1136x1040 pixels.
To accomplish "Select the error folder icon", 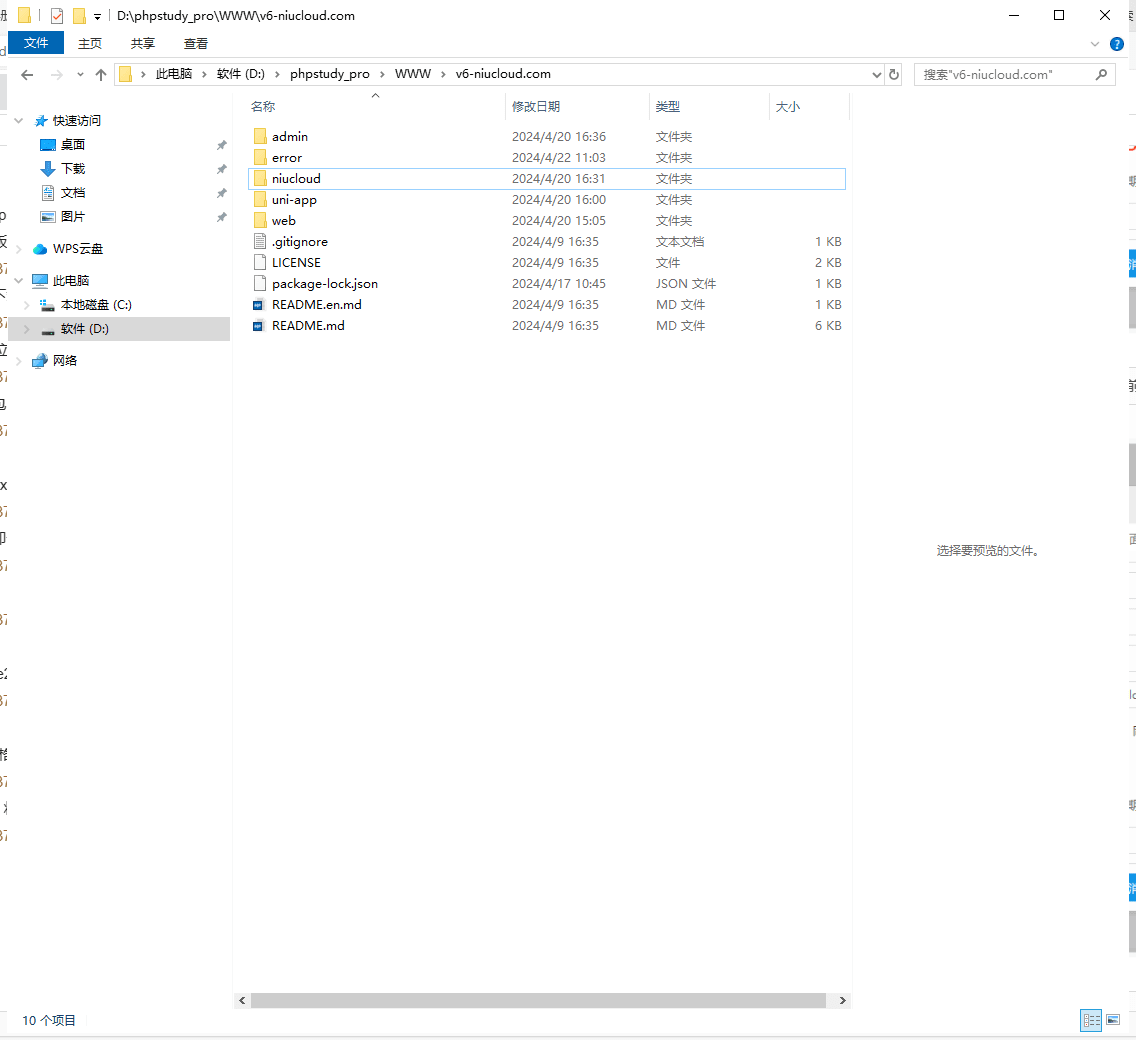I will 260,157.
